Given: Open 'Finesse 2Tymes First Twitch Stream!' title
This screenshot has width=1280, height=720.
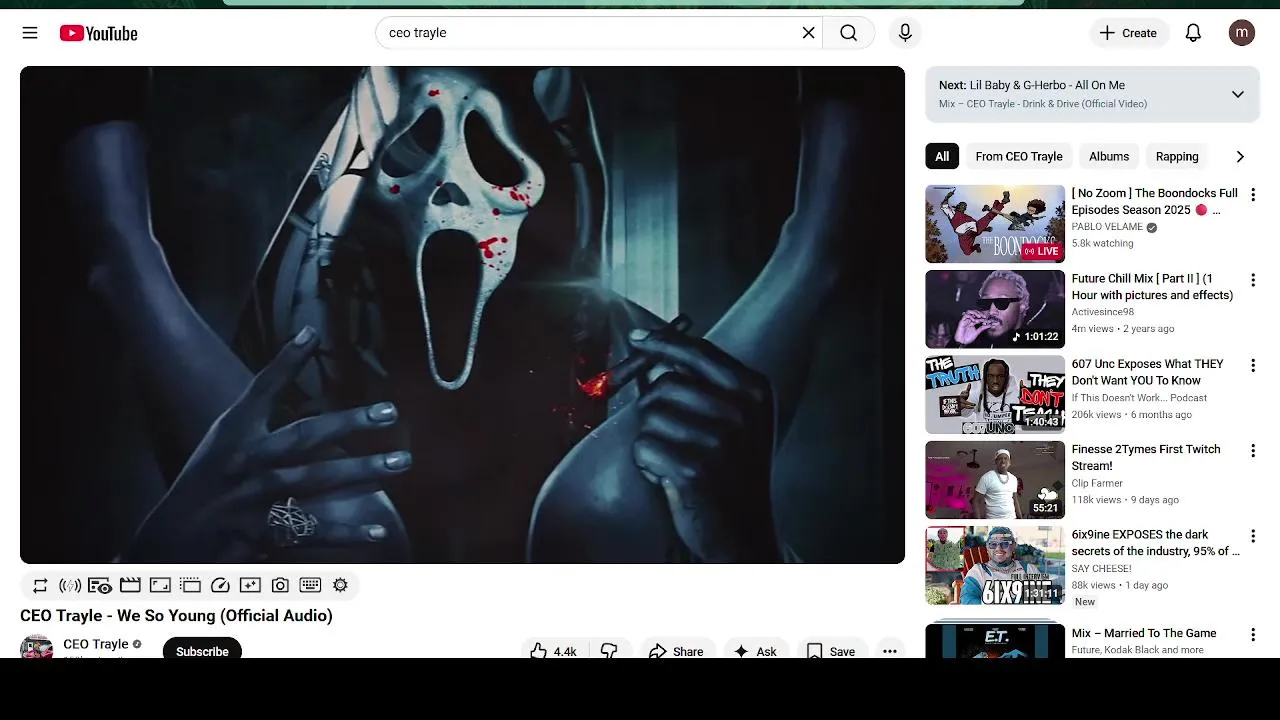Looking at the screenshot, I should pyautogui.click(x=1146, y=457).
